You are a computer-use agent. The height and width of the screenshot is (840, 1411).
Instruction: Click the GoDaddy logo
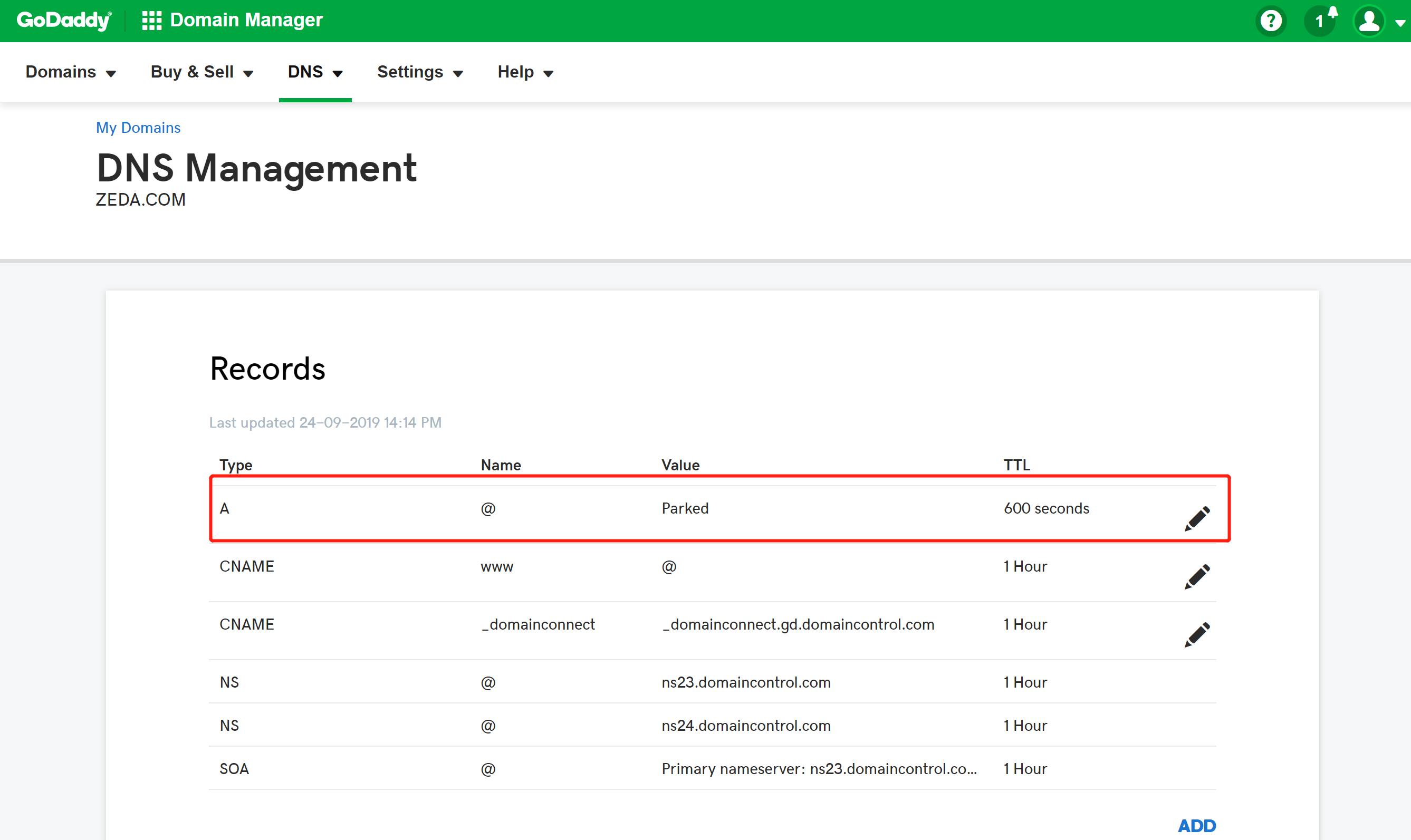[63, 21]
